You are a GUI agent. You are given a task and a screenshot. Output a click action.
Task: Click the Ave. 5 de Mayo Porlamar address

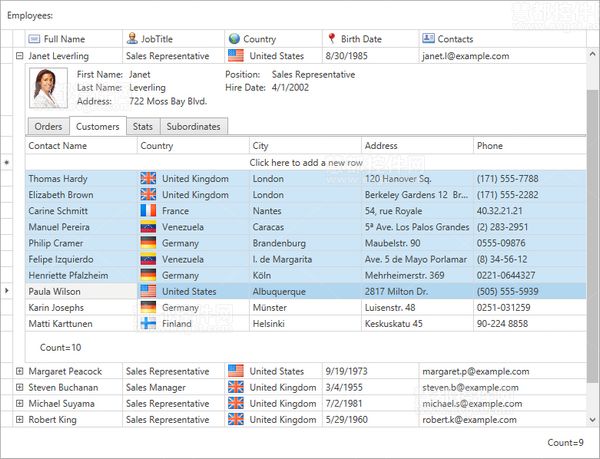click(x=417, y=259)
